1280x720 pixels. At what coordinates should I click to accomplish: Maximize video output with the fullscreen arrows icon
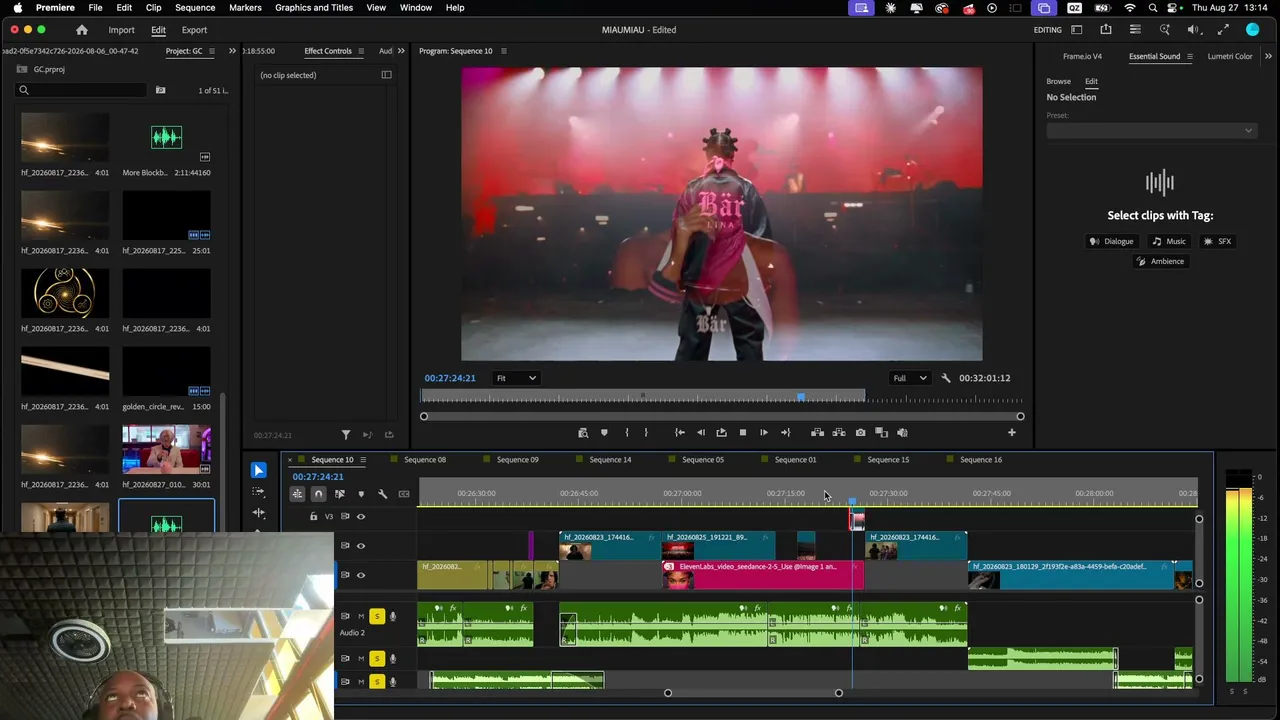point(1223,30)
